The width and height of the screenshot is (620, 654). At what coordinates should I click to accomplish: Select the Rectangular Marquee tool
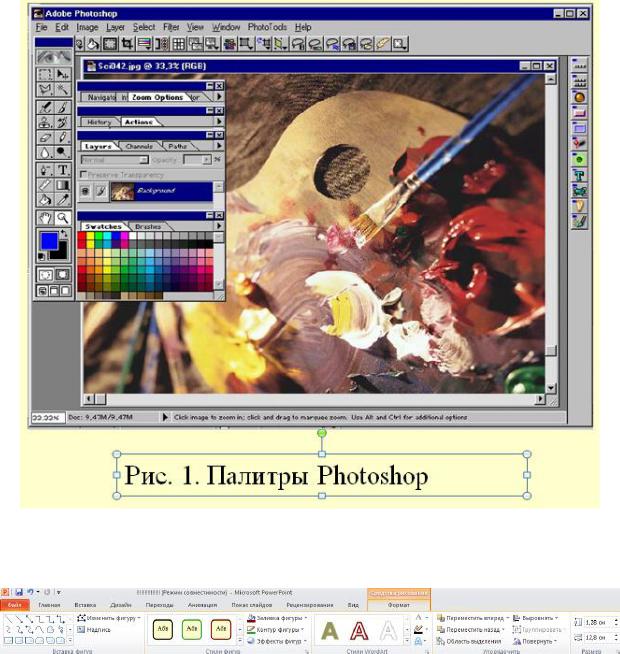(45, 75)
